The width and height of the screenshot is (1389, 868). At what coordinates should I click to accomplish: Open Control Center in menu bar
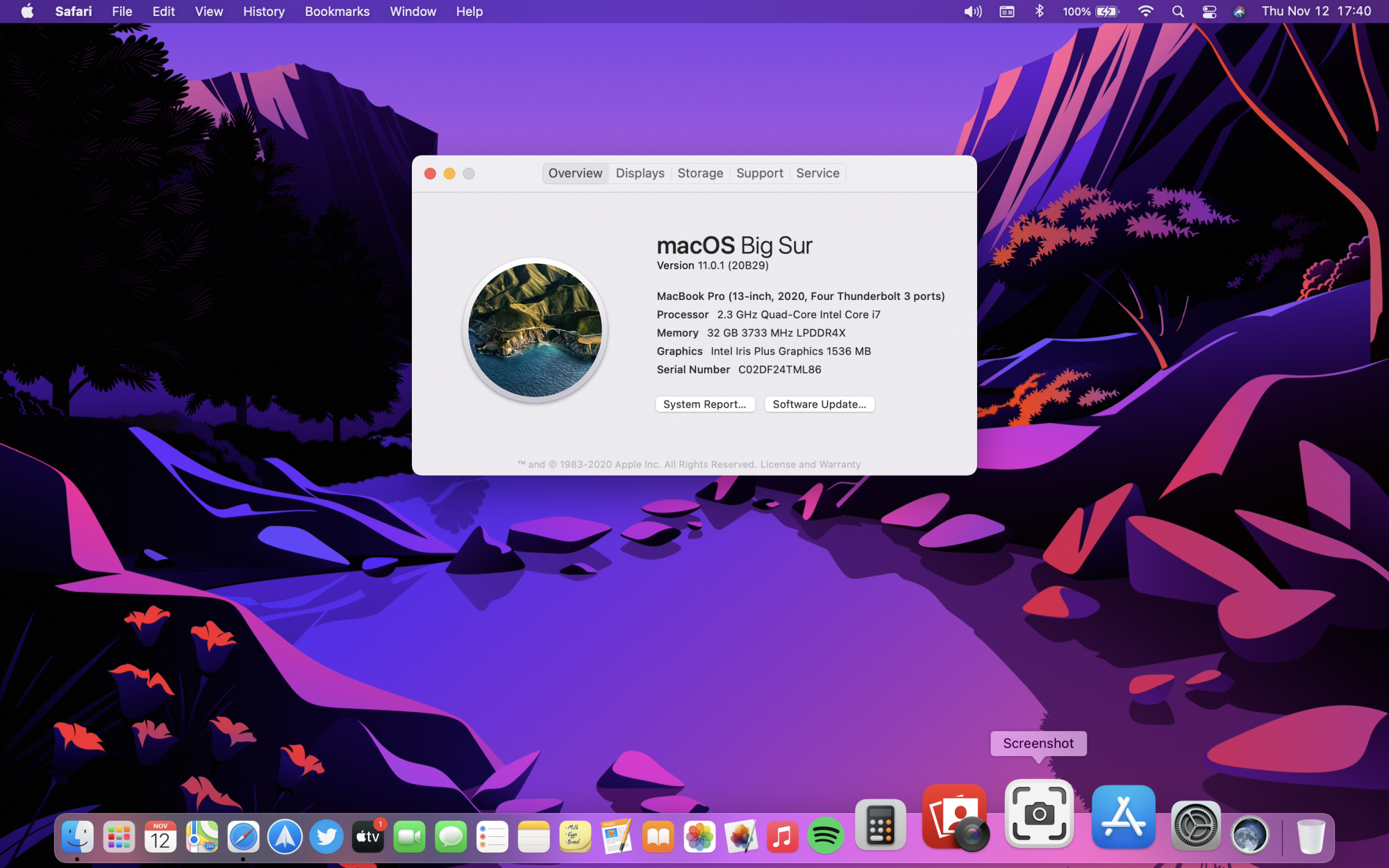point(1209,11)
